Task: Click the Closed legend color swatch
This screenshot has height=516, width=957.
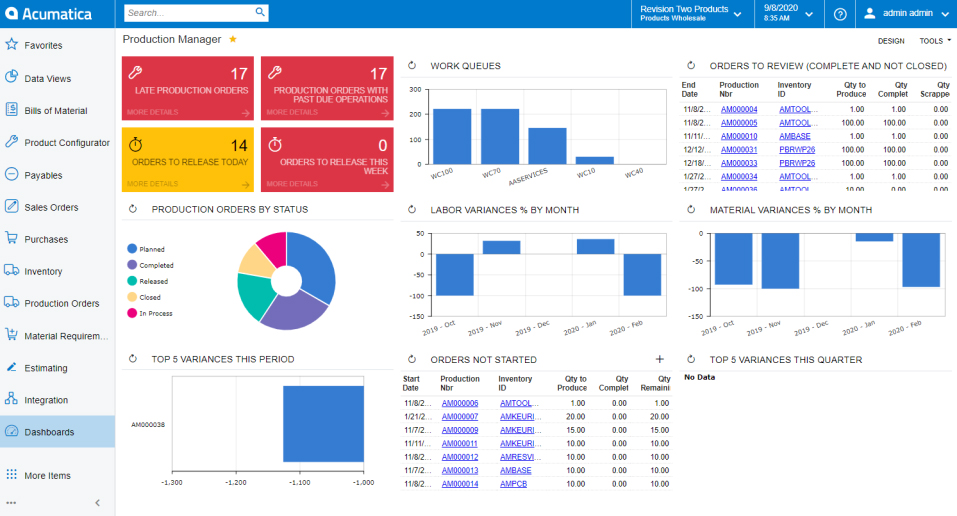Action: 132,297
